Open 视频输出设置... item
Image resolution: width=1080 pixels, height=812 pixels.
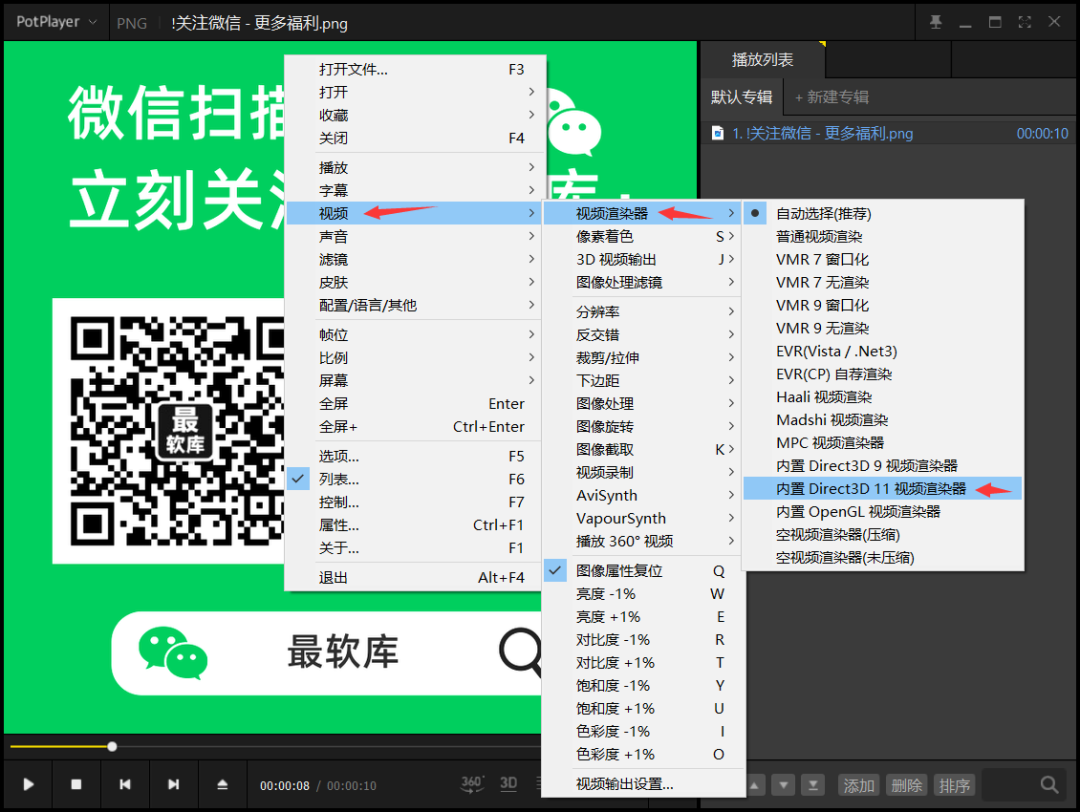[x=643, y=784]
